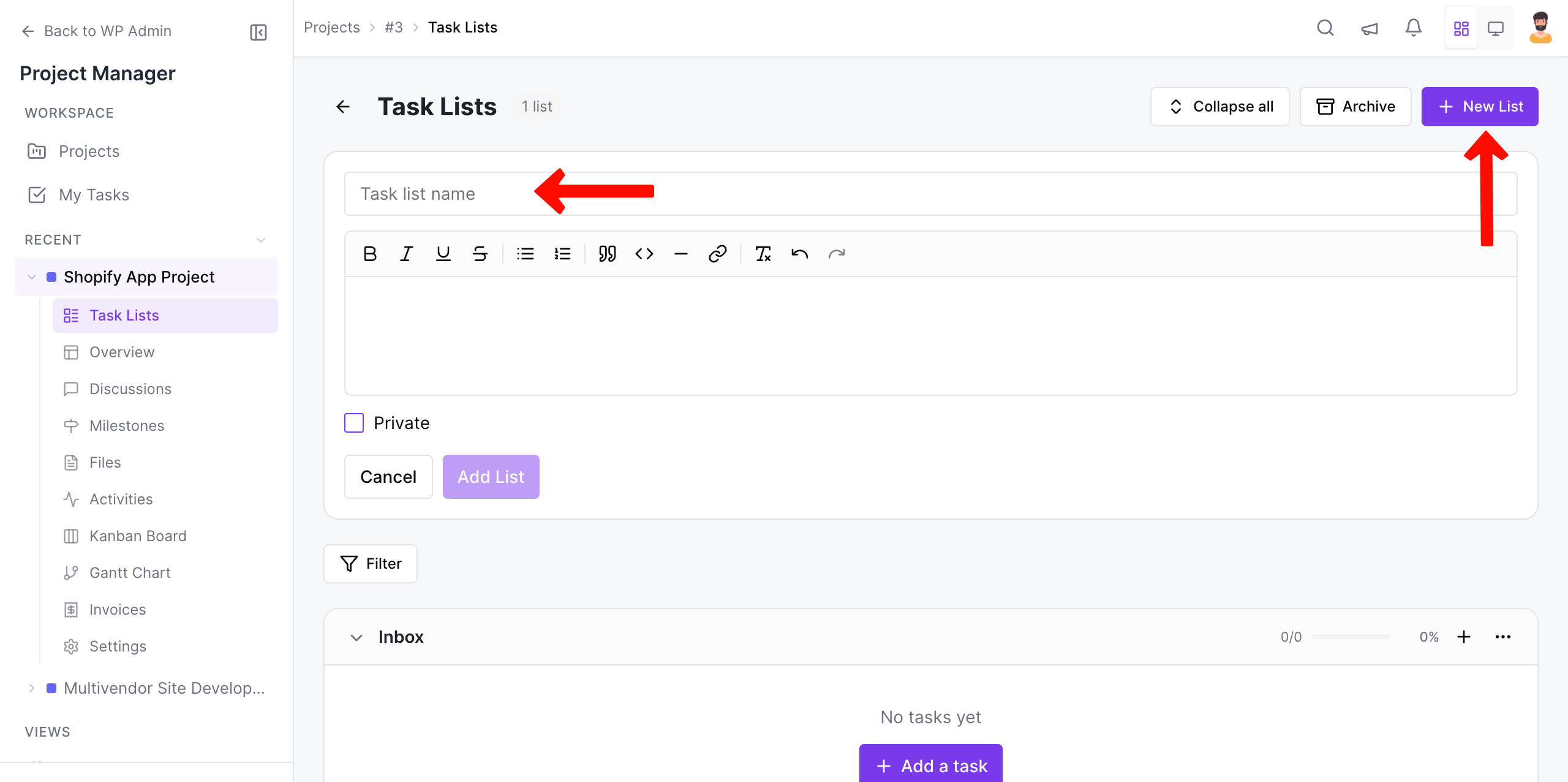The width and height of the screenshot is (1568, 782).
Task: Enable the Private checkbox
Action: [354, 422]
